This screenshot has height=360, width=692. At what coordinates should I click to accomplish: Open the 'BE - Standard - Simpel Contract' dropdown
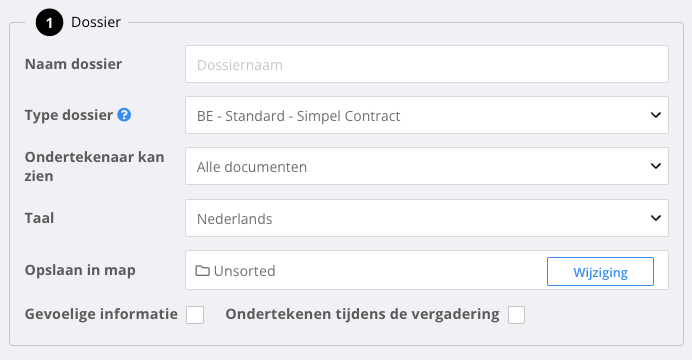[427, 115]
